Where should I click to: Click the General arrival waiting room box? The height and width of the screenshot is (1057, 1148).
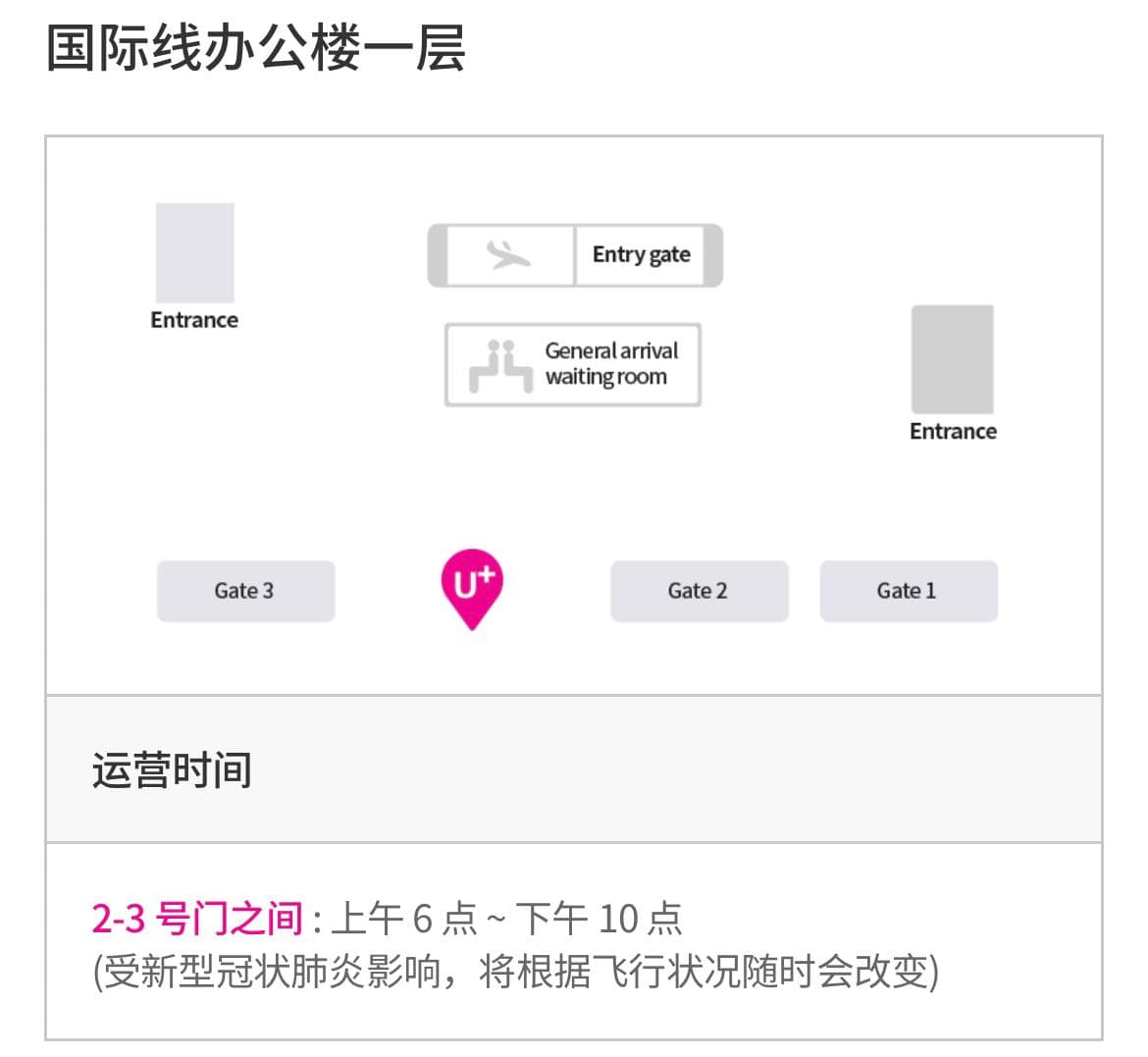573,365
